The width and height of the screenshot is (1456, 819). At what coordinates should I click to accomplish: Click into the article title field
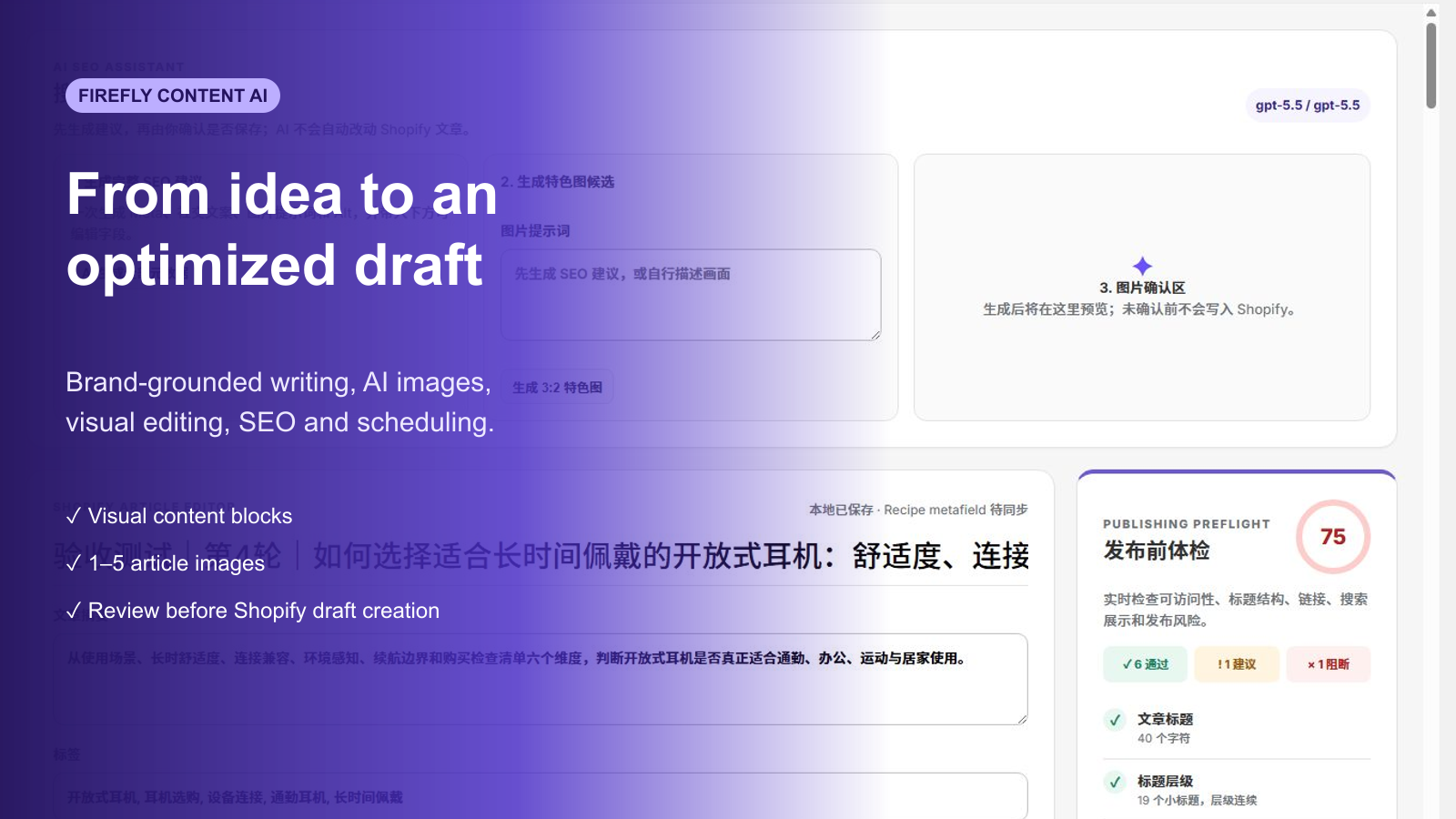541,555
